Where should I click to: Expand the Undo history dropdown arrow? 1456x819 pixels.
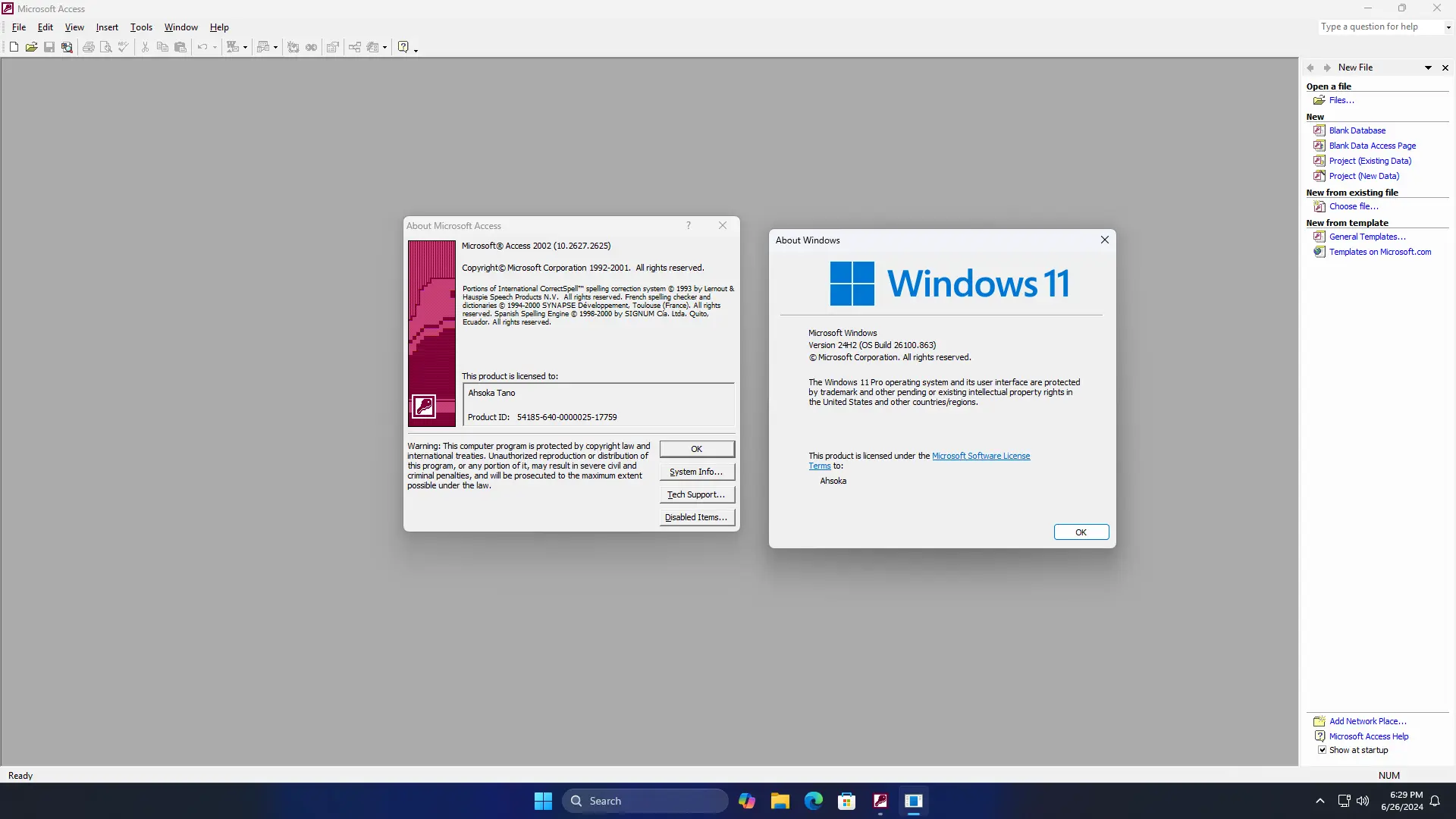pyautogui.click(x=215, y=47)
